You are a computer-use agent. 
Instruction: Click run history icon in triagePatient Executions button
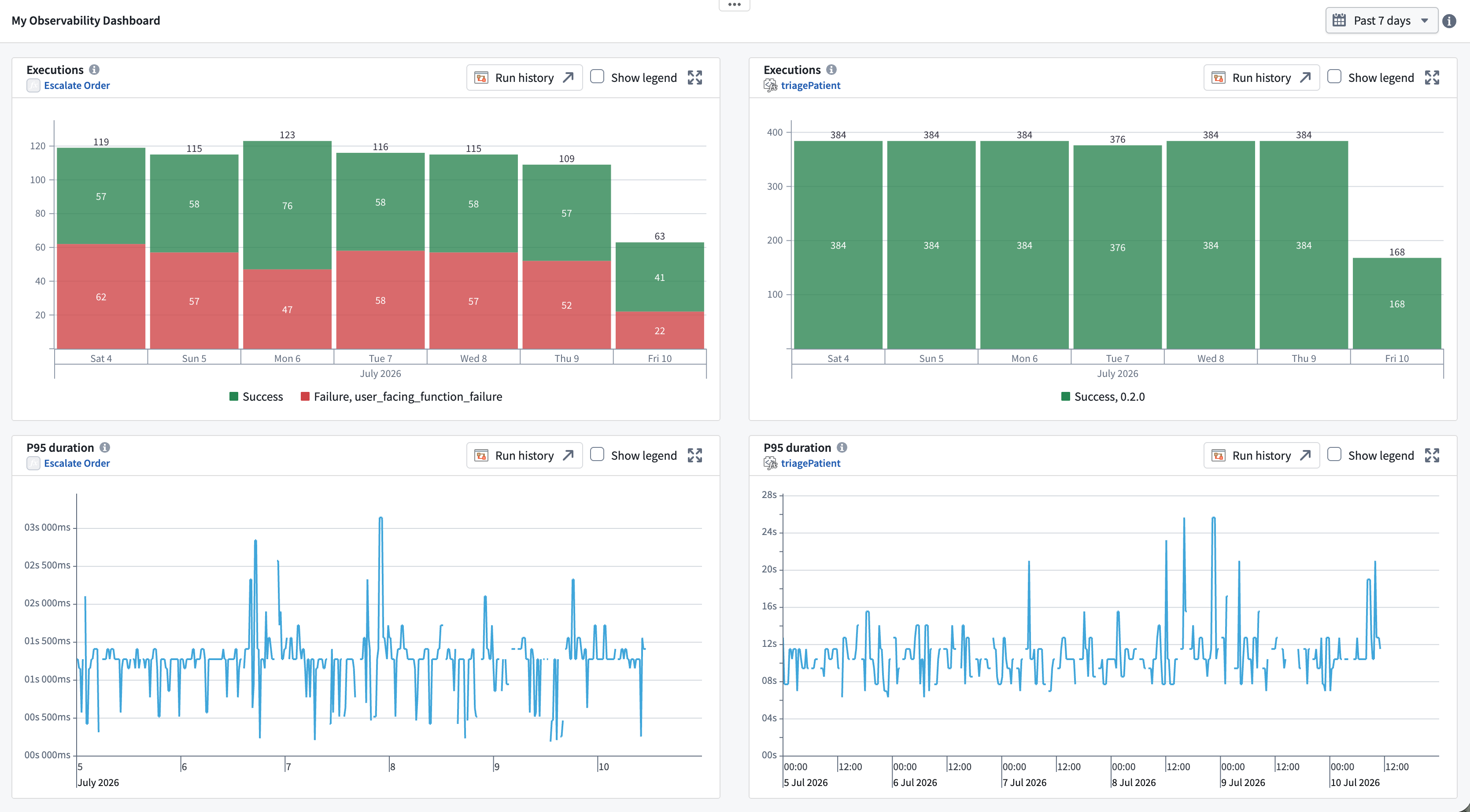coord(1219,78)
